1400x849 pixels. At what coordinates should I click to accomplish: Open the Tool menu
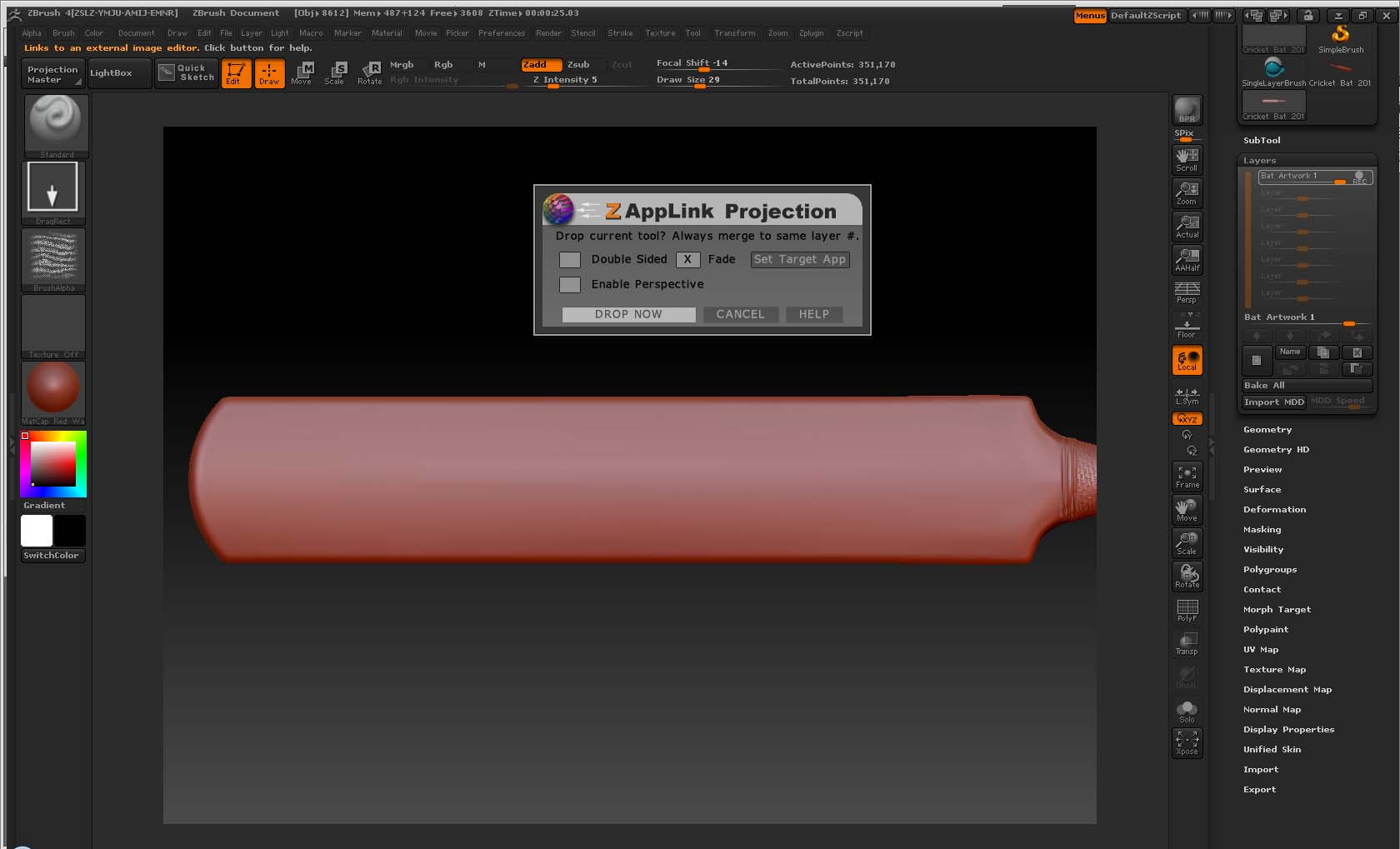point(693,33)
